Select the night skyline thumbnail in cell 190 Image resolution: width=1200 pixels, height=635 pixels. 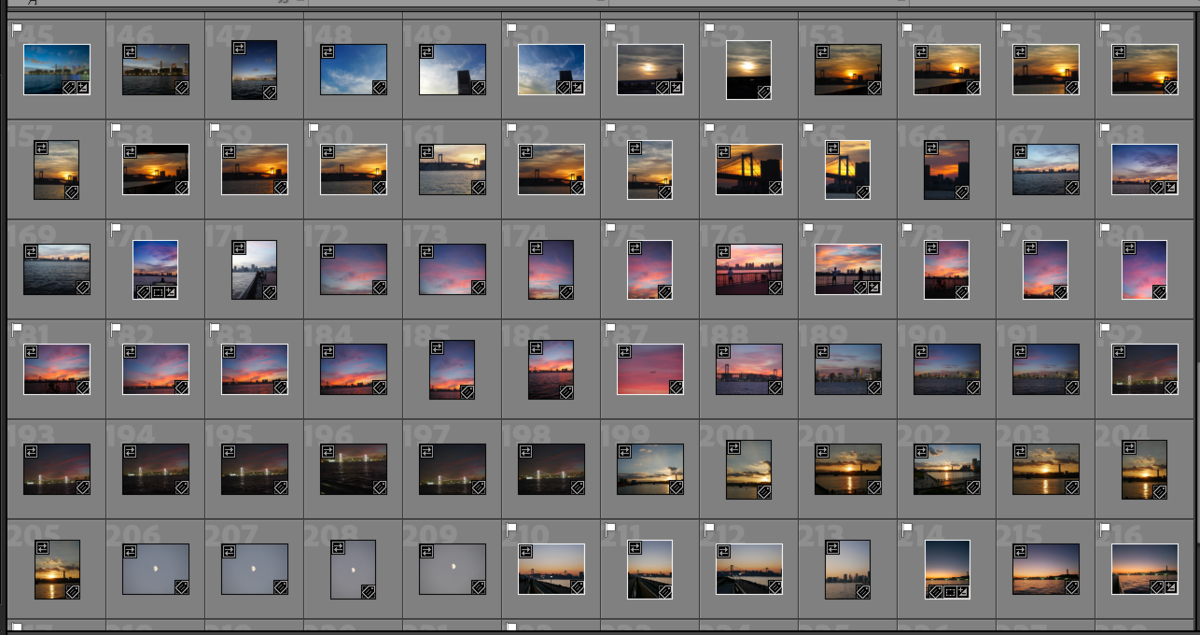pyautogui.click(x=948, y=369)
